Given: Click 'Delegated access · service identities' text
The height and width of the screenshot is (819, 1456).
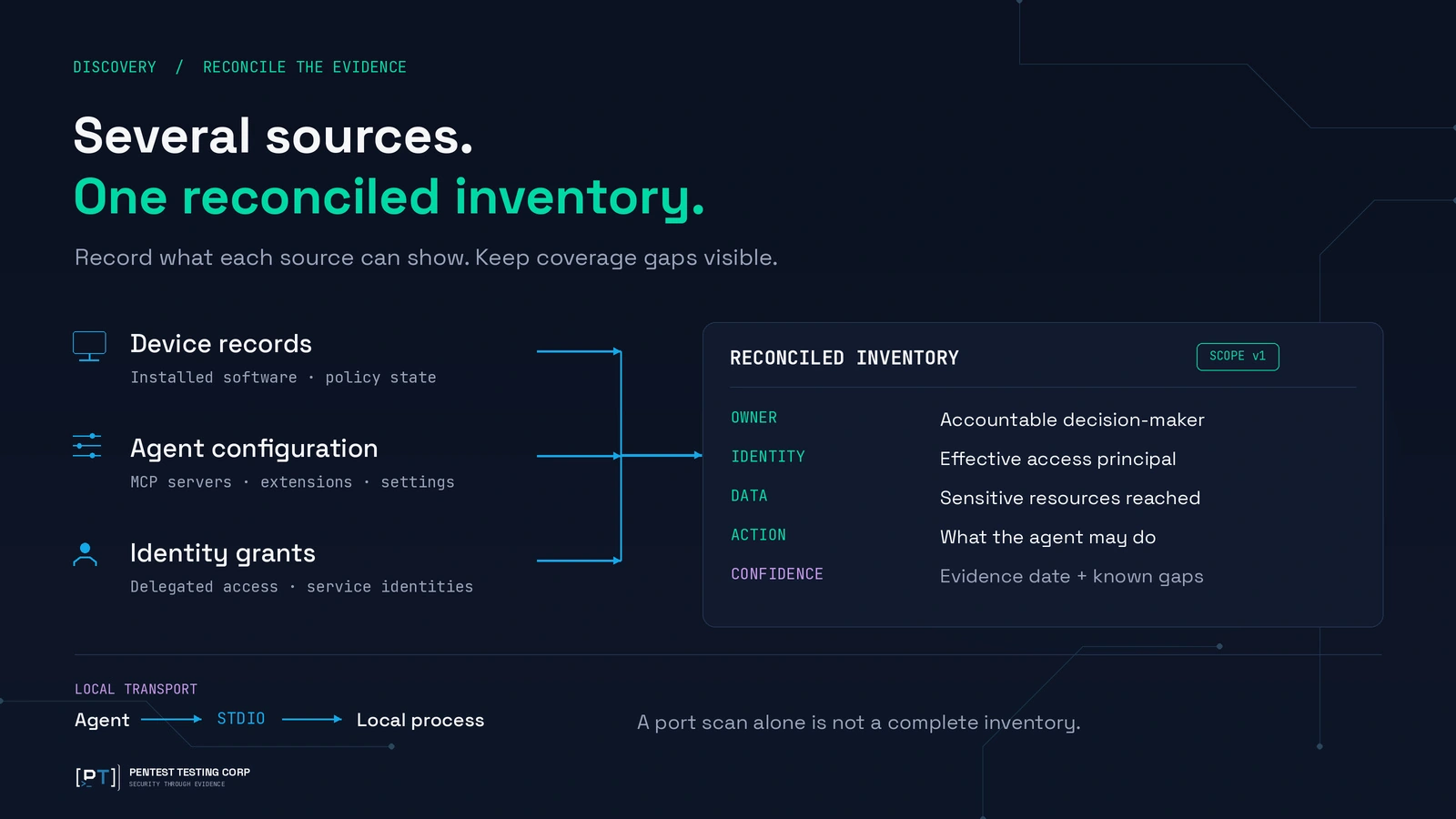Looking at the screenshot, I should coord(301,587).
